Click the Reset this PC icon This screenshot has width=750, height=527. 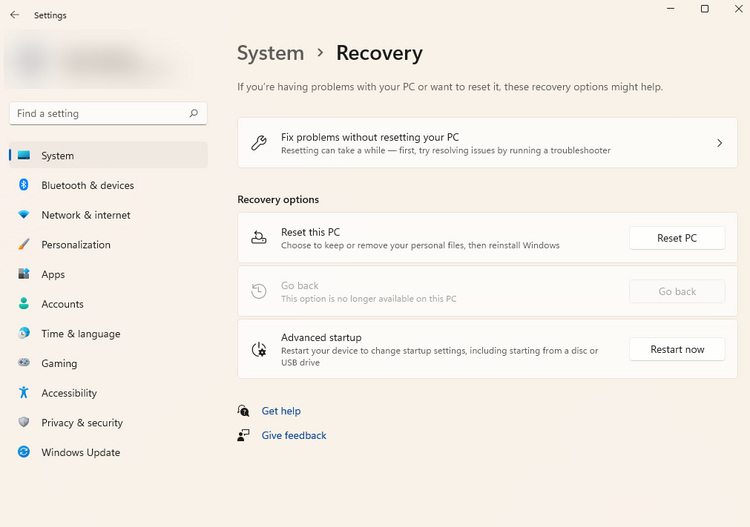click(x=259, y=238)
